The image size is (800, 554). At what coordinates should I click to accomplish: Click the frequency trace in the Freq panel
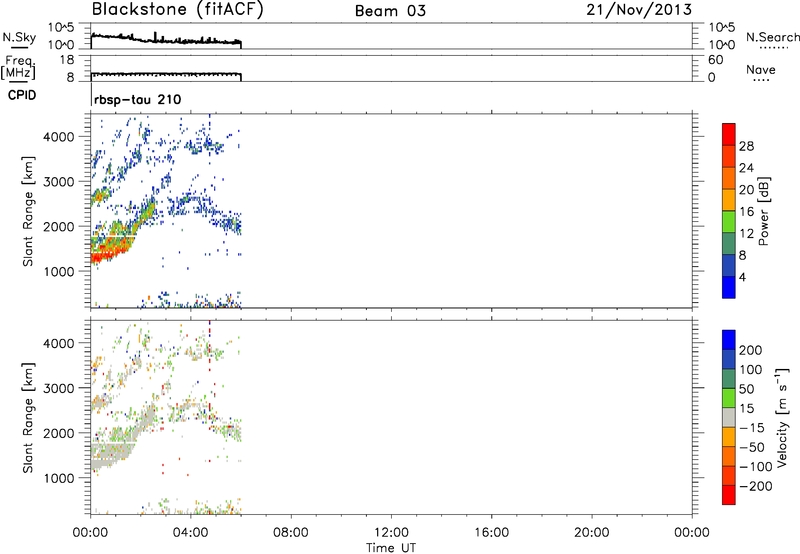pyautogui.click(x=166, y=74)
